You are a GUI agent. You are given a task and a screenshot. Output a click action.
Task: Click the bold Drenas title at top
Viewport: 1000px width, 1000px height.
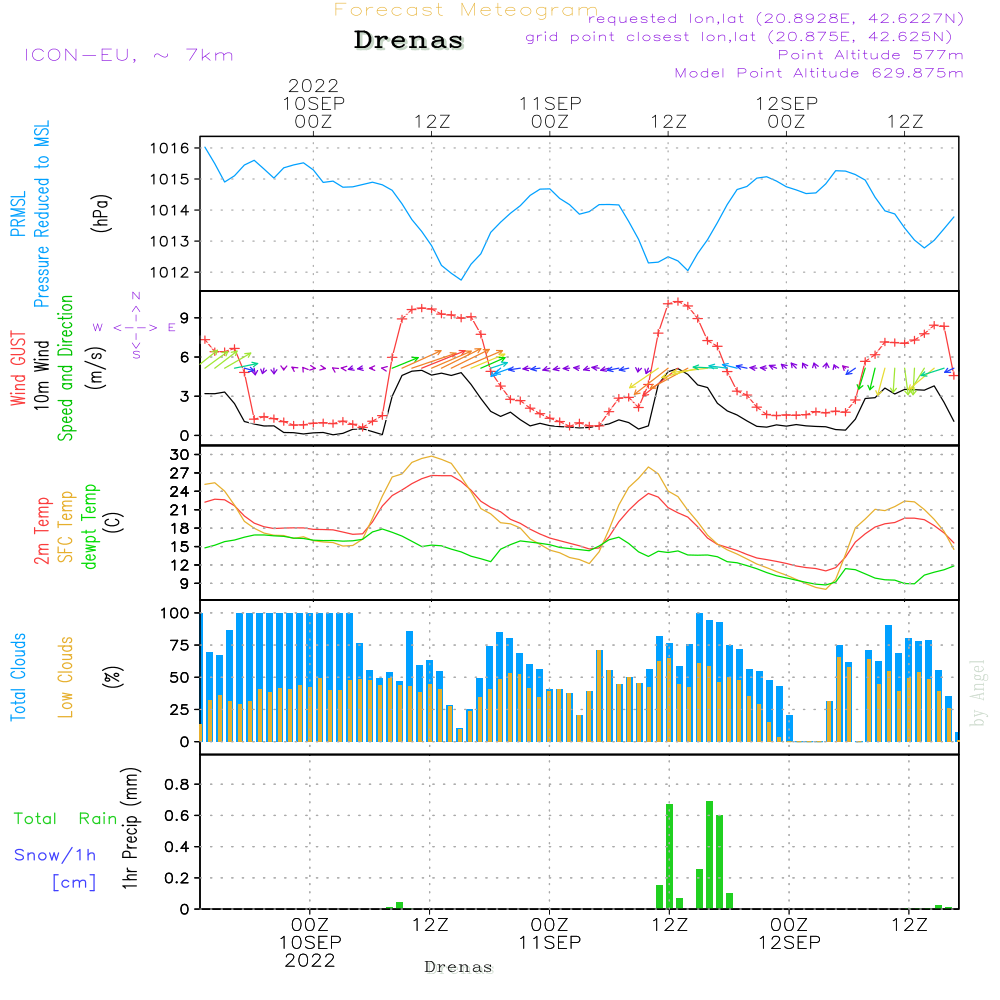point(409,41)
